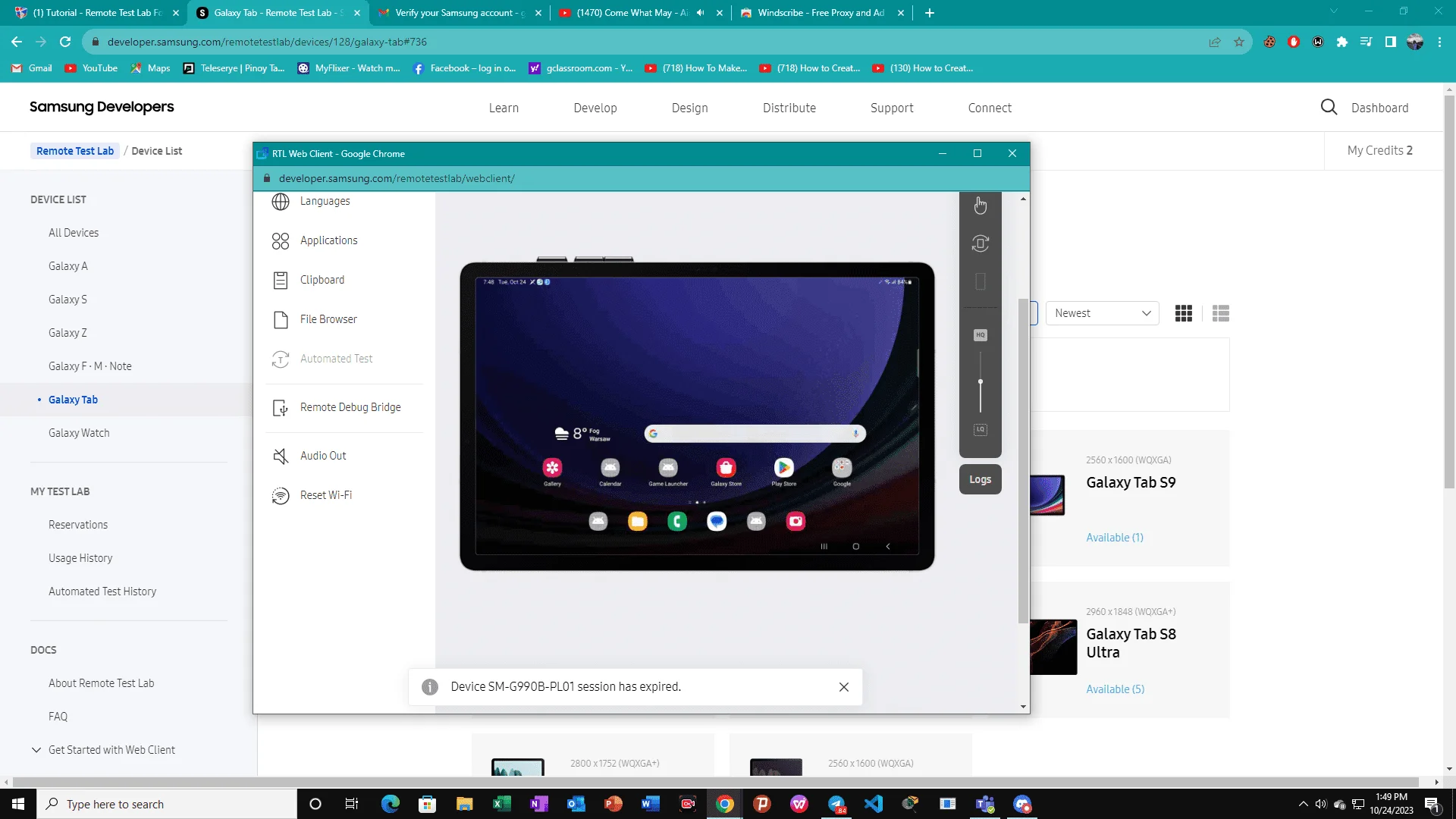Click the rotate screen icon

pos(981,243)
